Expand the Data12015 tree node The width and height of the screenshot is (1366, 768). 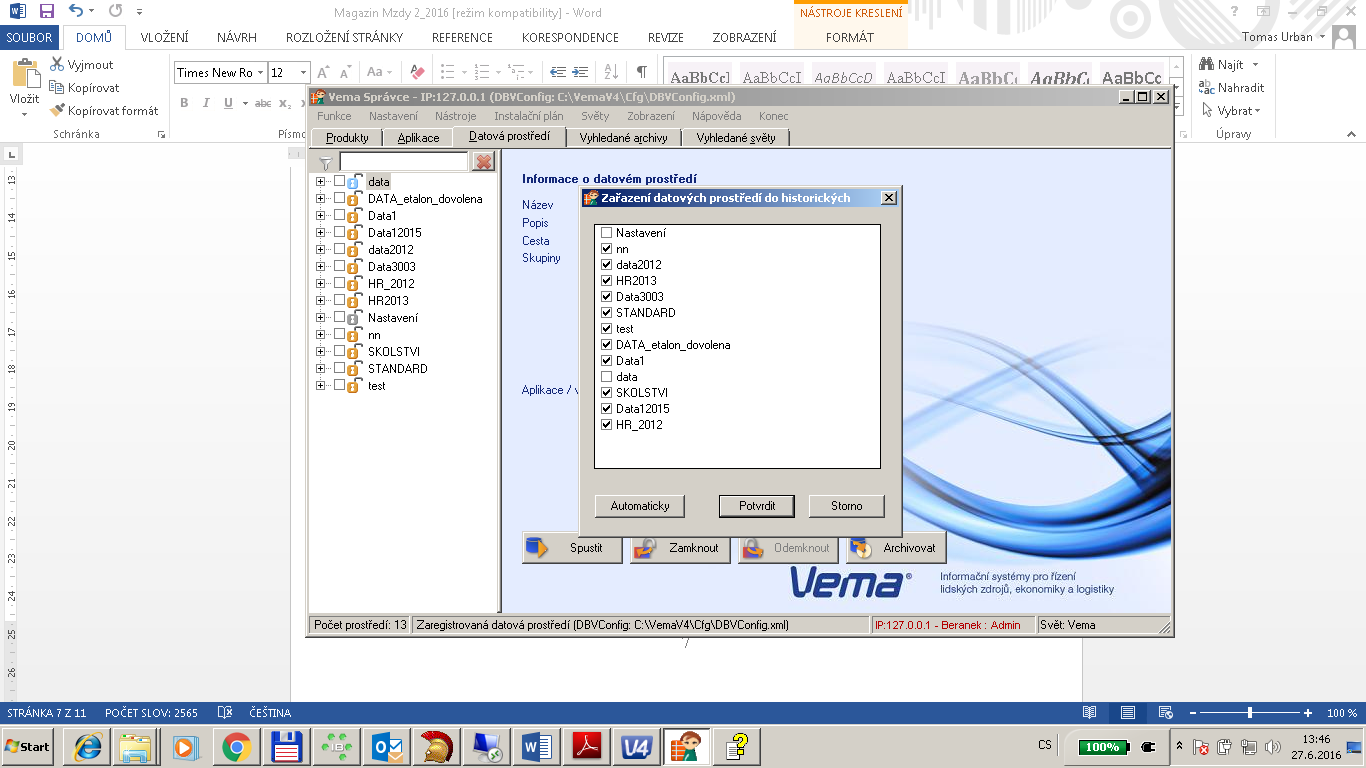[x=321, y=232]
